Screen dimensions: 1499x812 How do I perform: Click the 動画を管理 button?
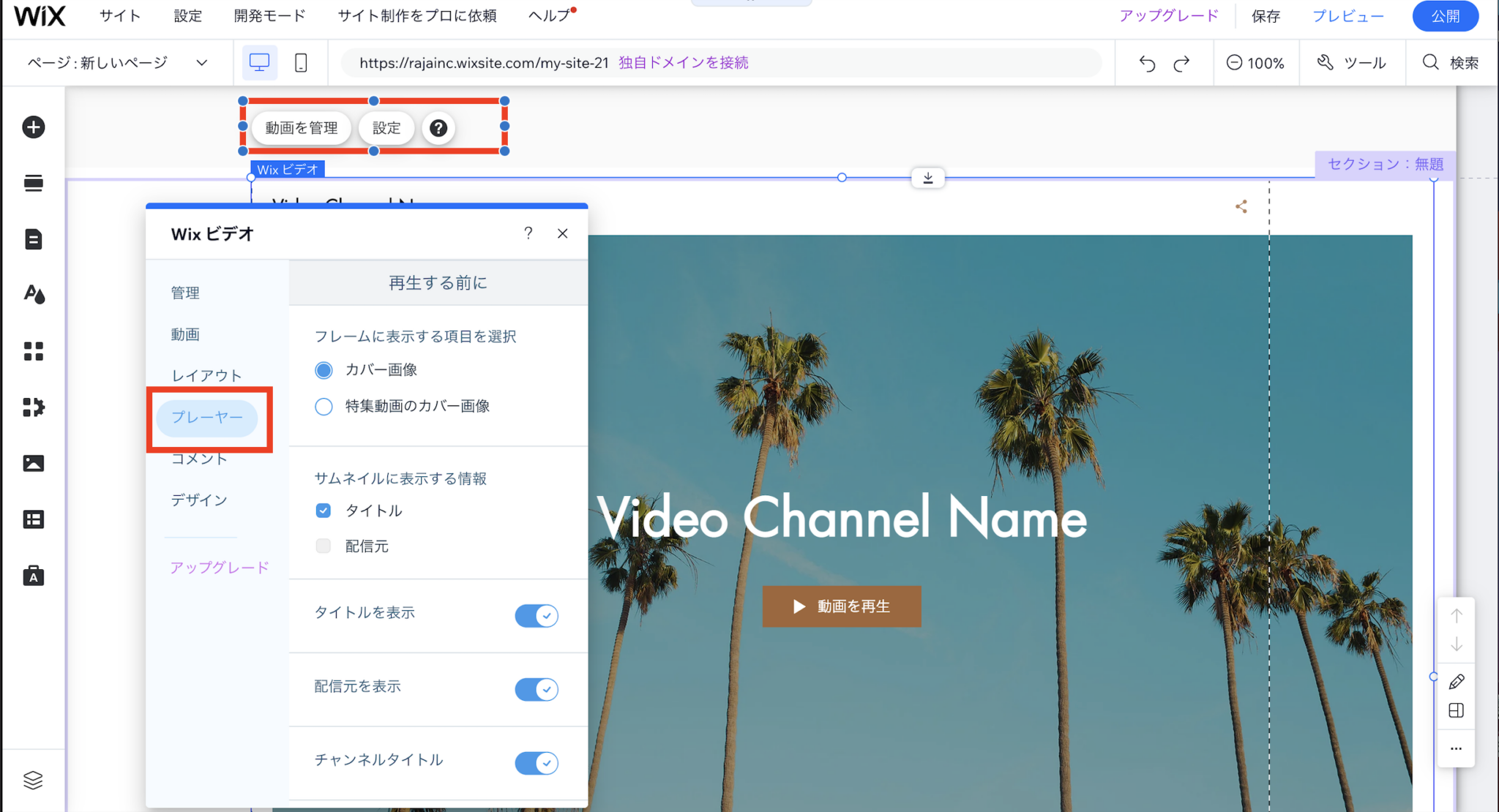tap(301, 127)
